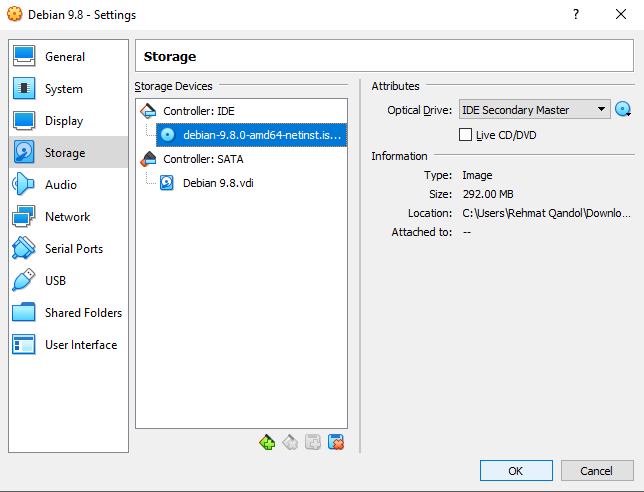The height and width of the screenshot is (492, 644).
Task: Click the help question mark in title bar
Action: 575,15
